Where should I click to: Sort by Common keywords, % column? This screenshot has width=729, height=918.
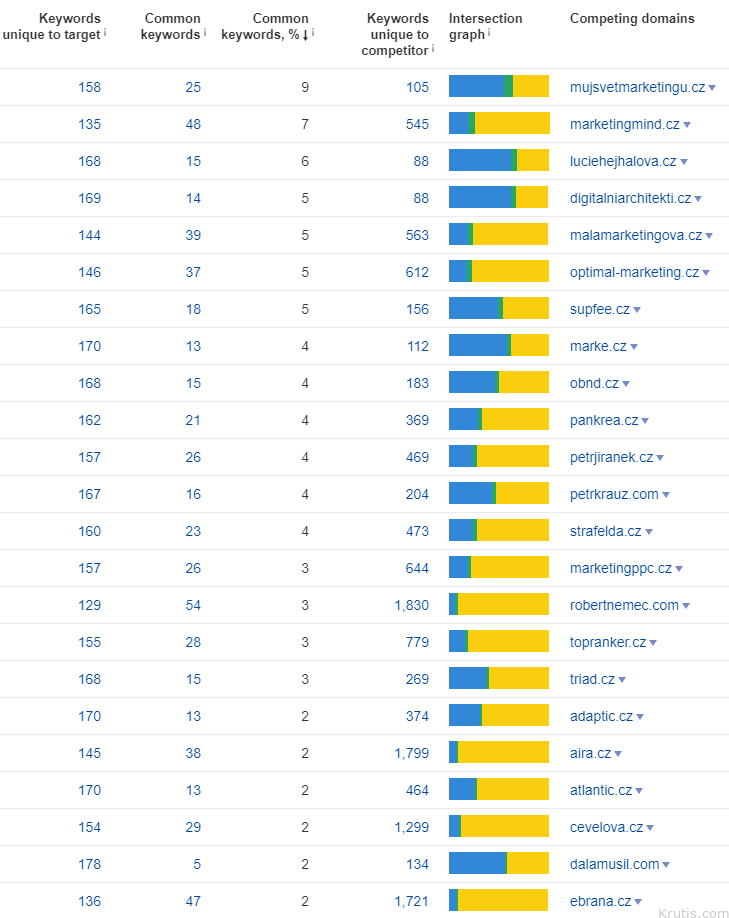point(281,26)
